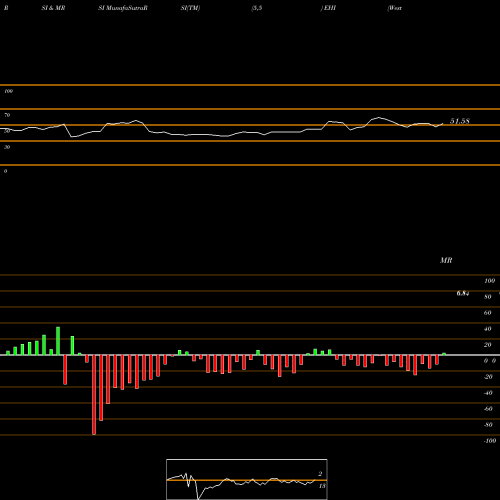
Task: Click the tallest green histogram bar
Action: (58, 341)
